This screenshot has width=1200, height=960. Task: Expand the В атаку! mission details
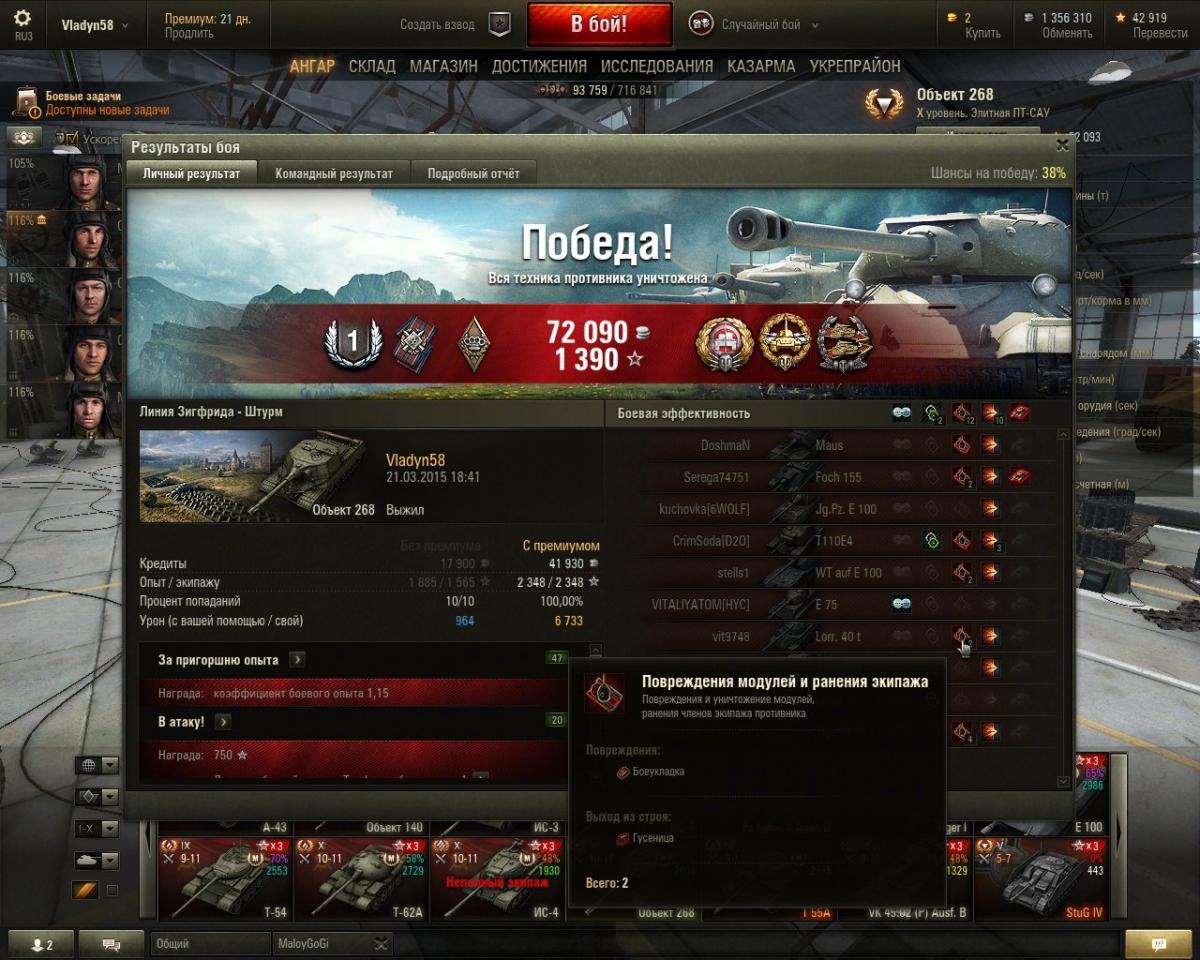223,721
